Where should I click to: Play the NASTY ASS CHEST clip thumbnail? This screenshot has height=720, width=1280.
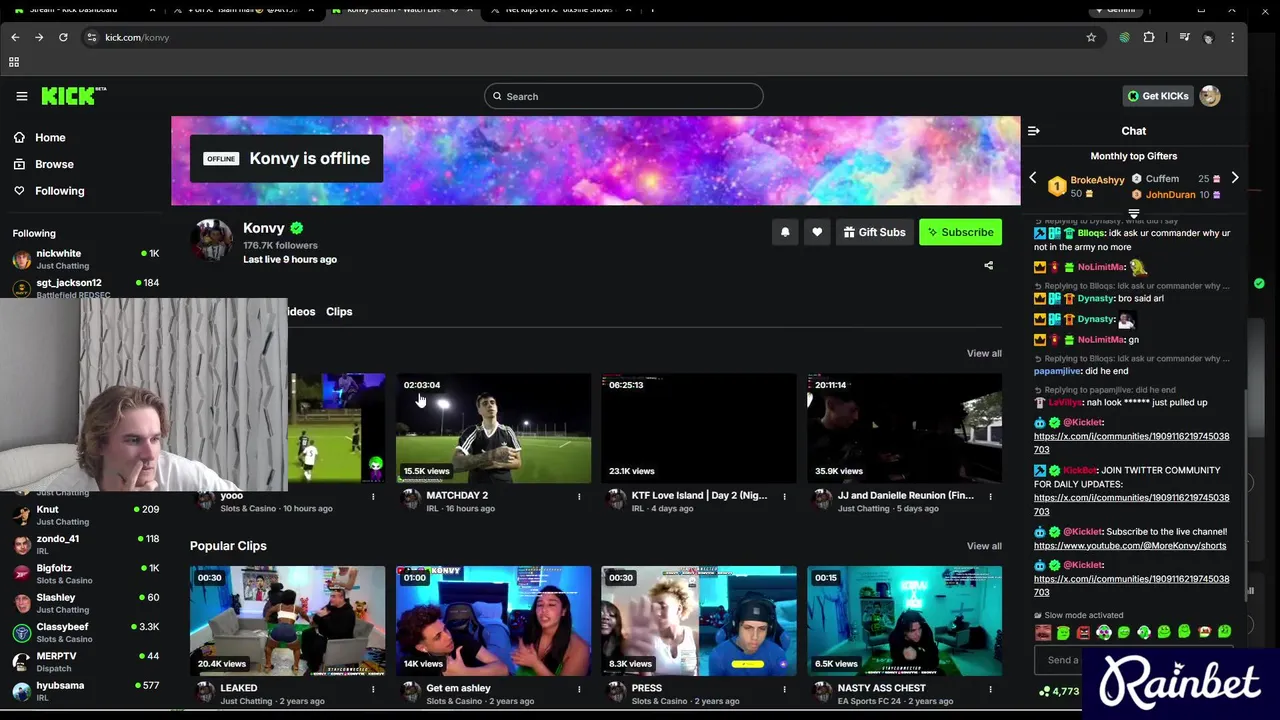905,621
